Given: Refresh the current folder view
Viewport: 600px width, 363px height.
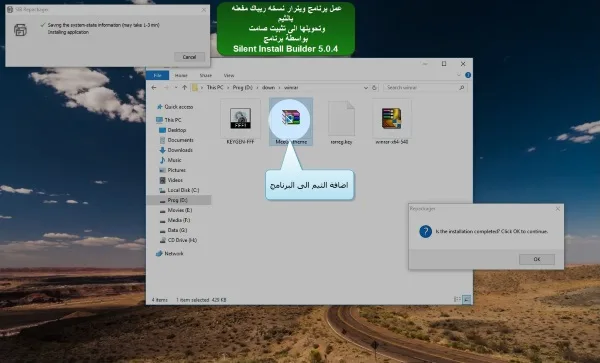Looking at the screenshot, I should point(374,88).
